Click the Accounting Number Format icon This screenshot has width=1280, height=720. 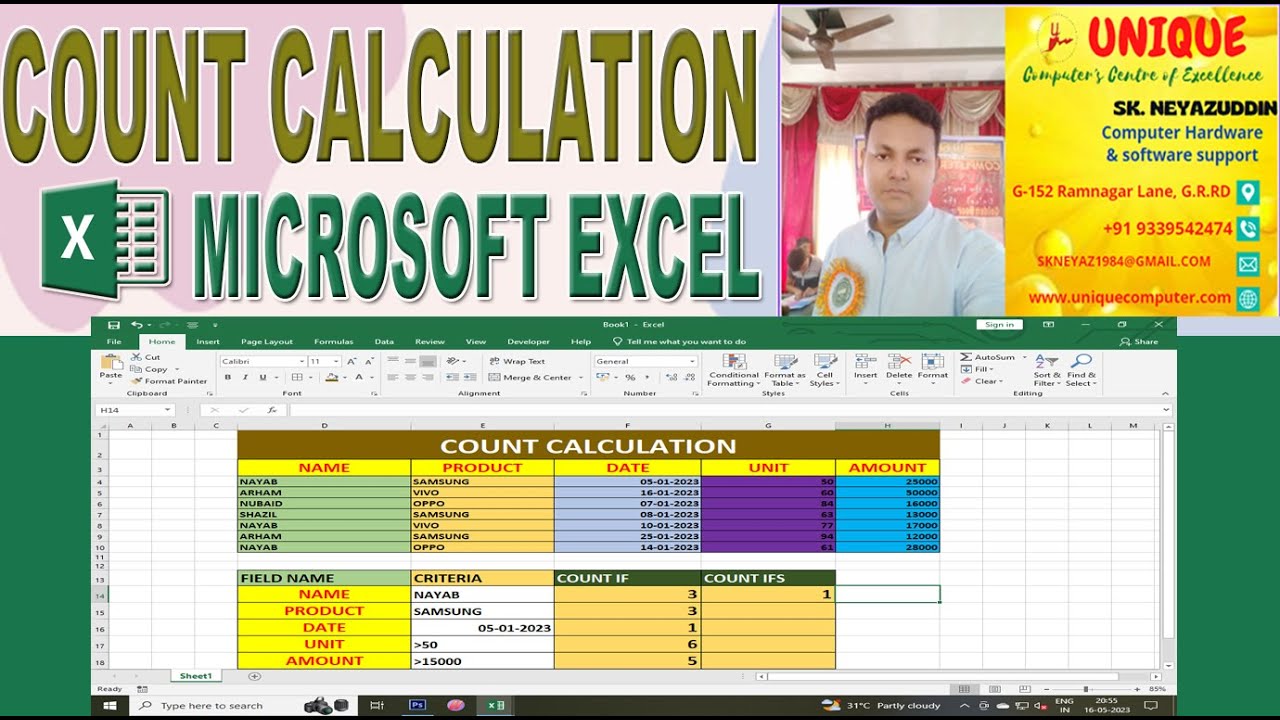(602, 377)
